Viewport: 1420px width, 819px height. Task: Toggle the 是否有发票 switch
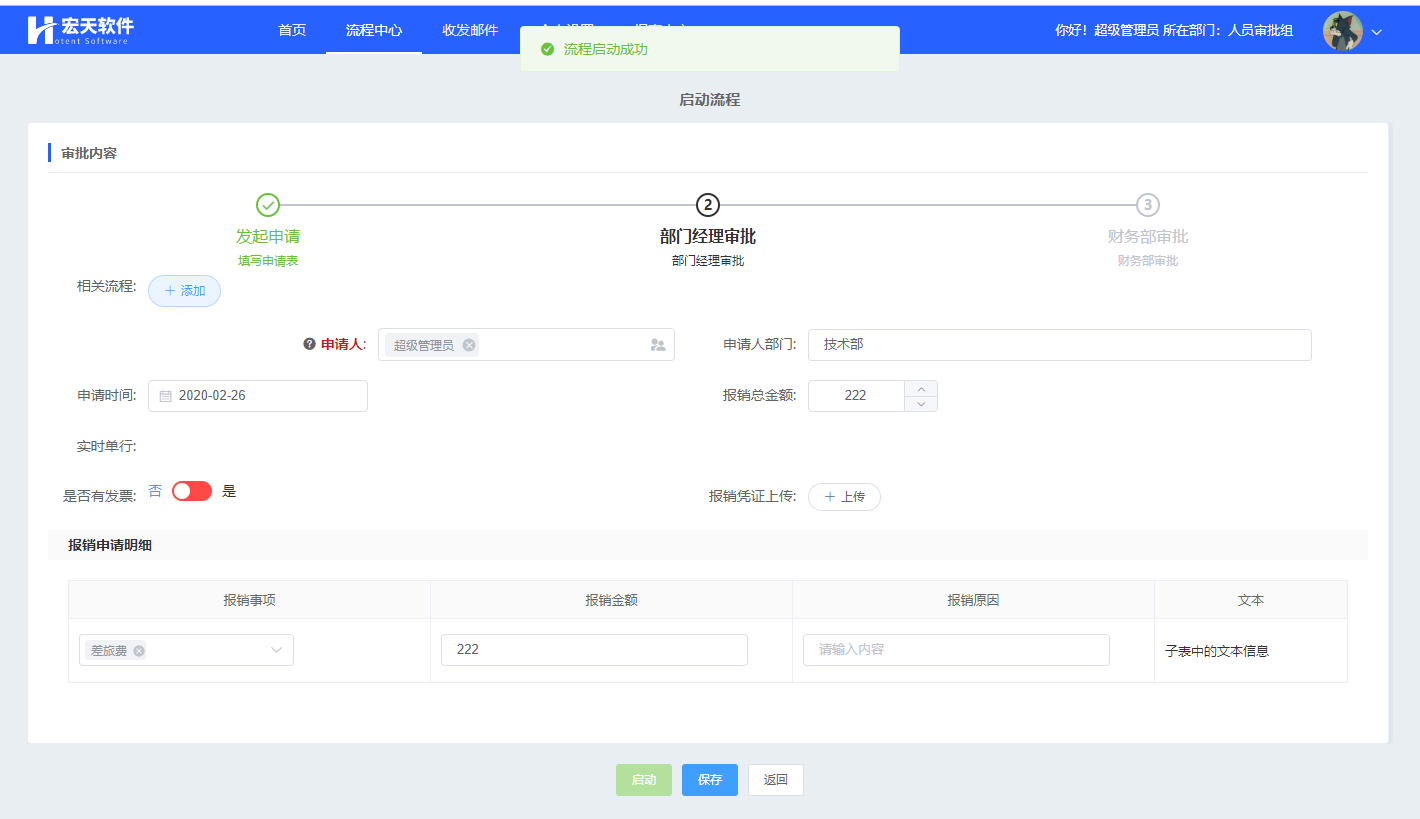coord(192,491)
